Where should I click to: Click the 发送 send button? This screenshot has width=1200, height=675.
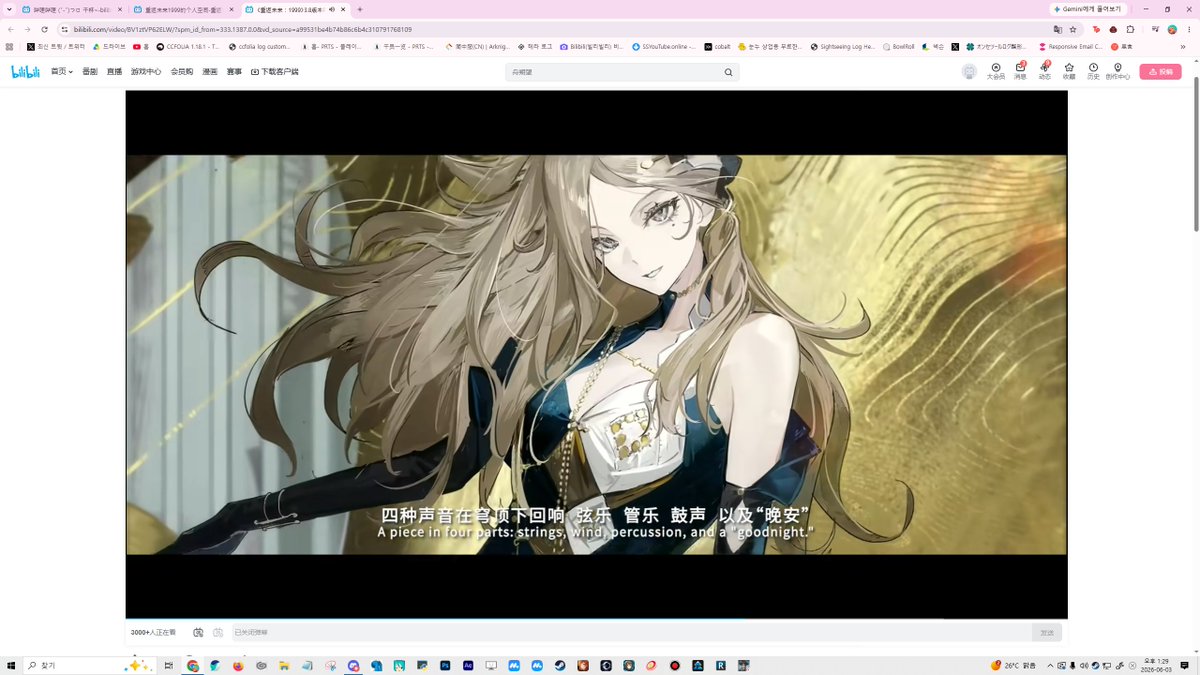point(1047,632)
